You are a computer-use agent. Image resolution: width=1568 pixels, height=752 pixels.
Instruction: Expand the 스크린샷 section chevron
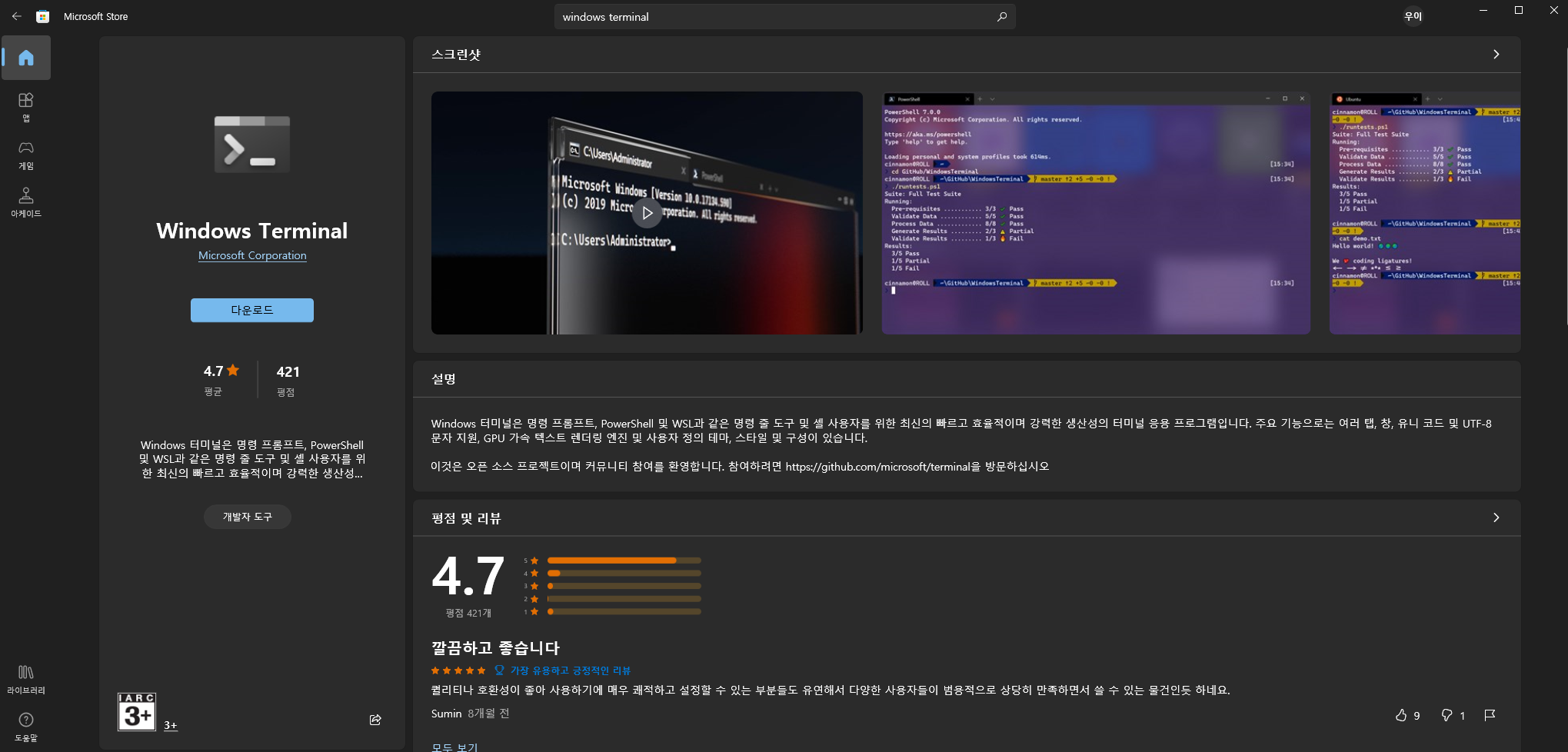1496,54
